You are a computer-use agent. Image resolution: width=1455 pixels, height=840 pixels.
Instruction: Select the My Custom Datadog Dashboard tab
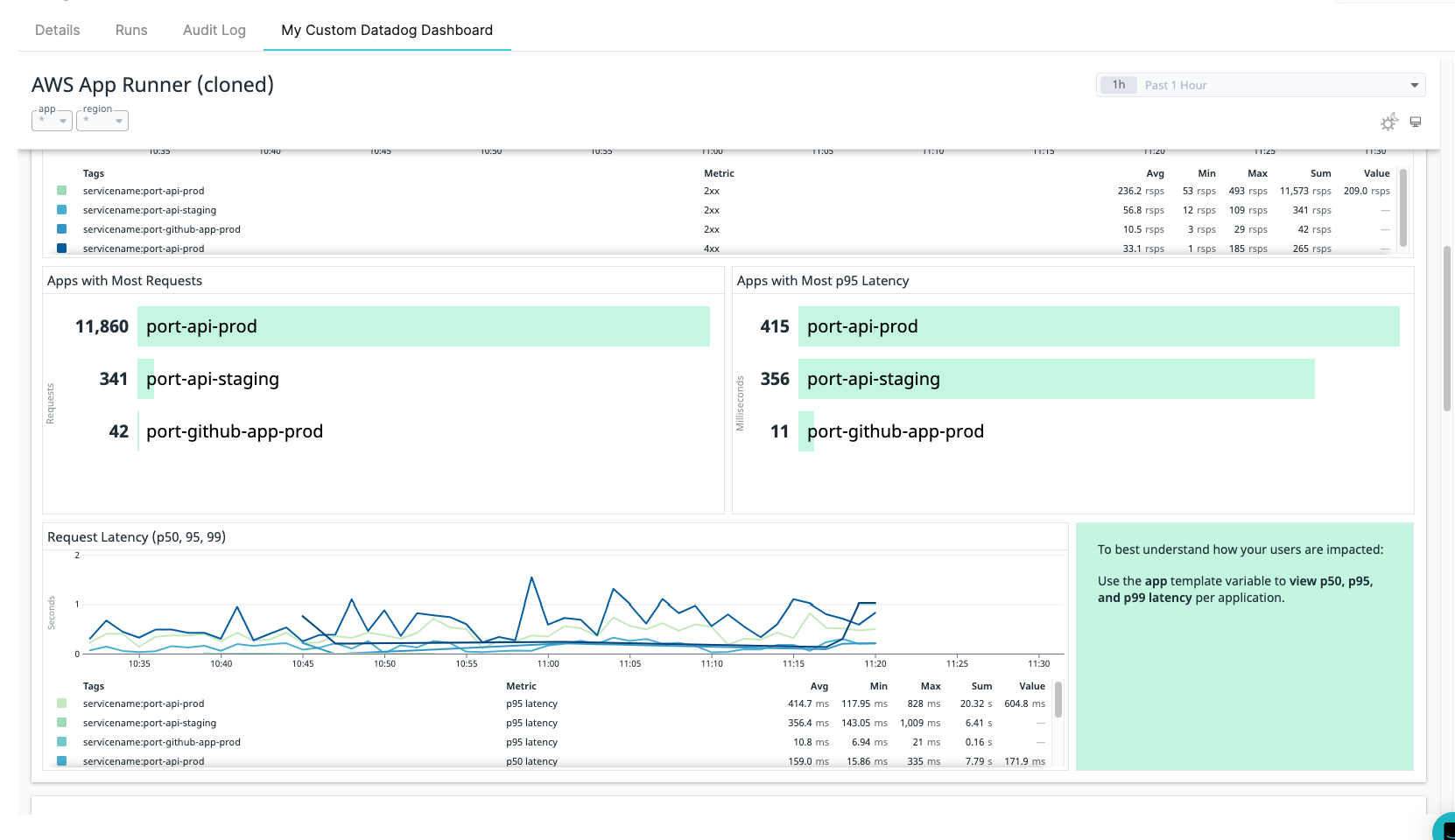point(386,30)
